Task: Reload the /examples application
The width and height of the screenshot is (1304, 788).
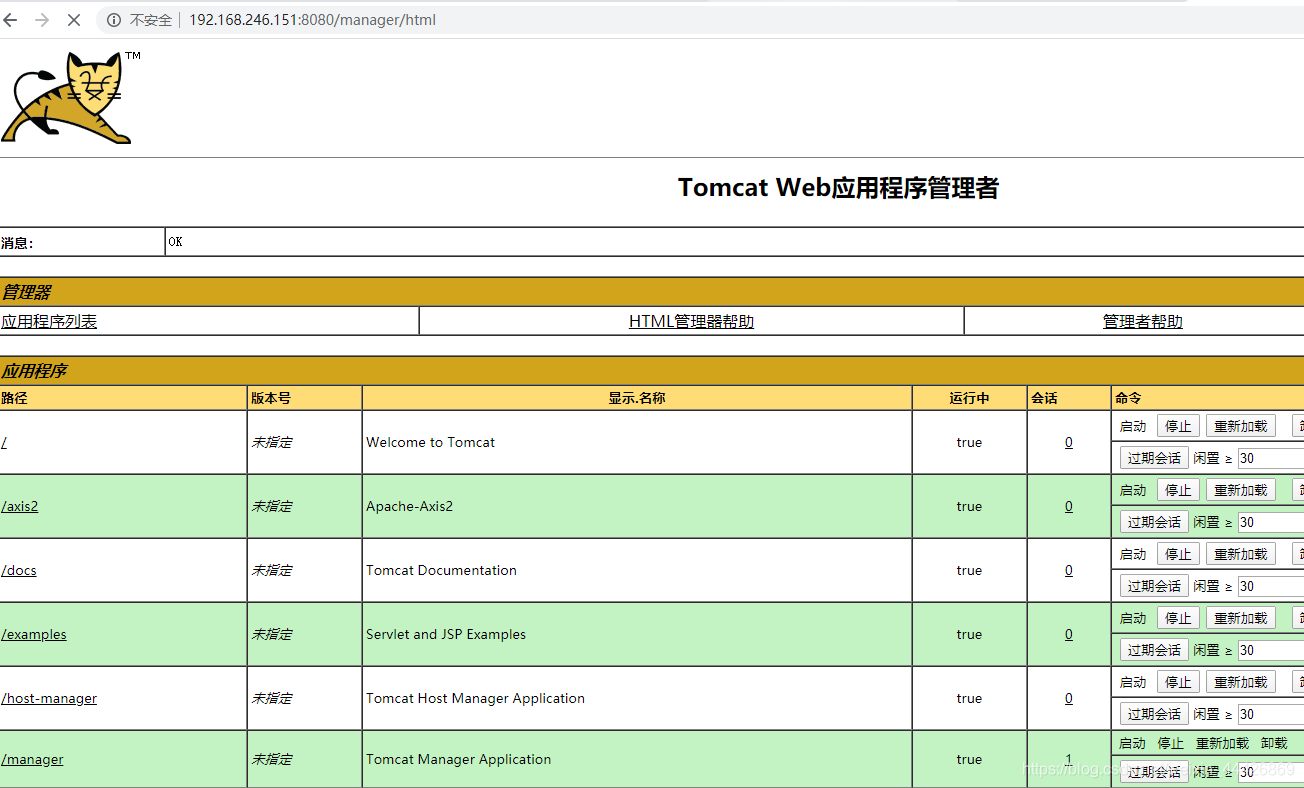Action: click(1240, 618)
